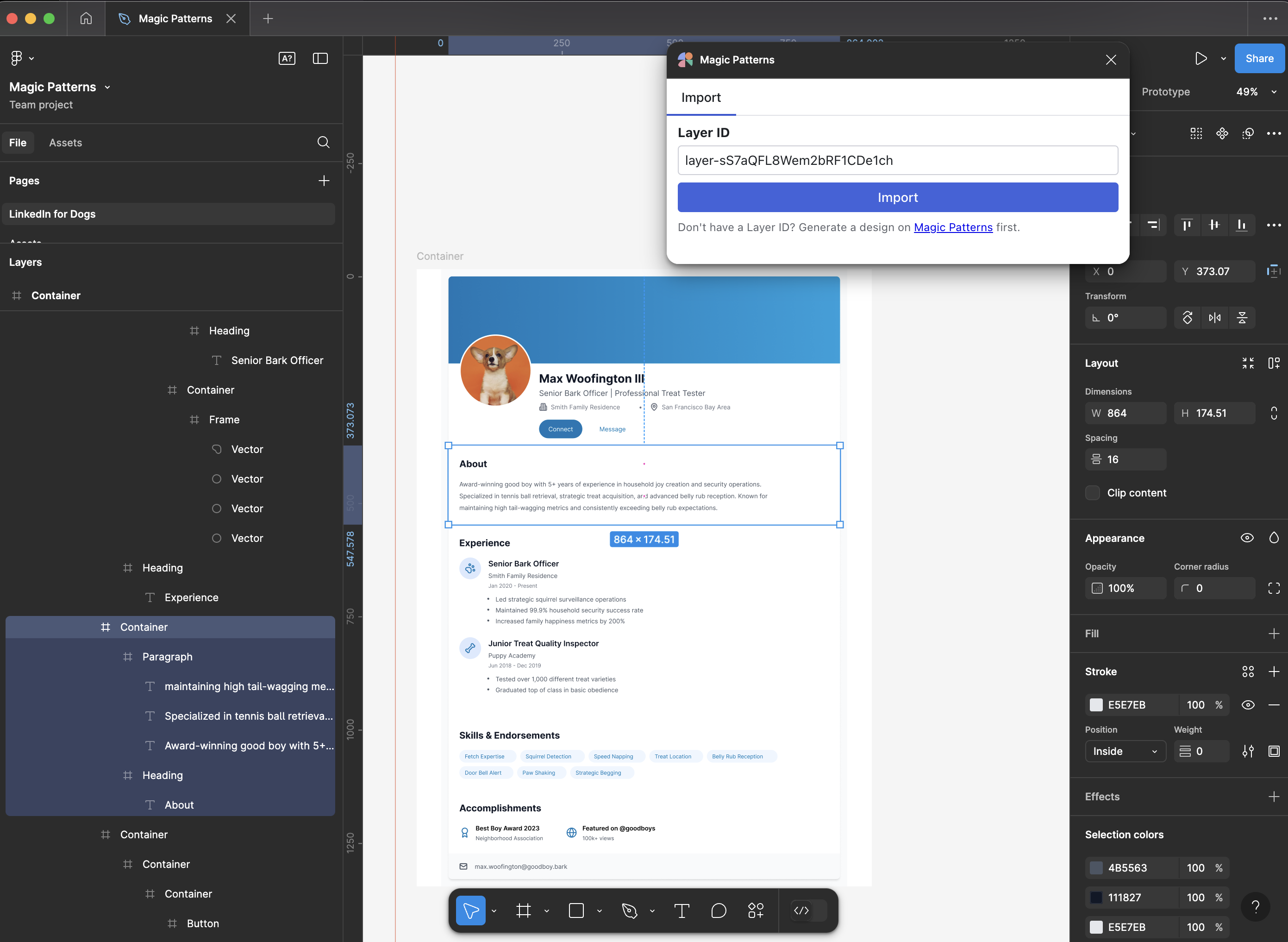Toggle stroke E5E7EB visibility eye
Screen dimensions: 1288x942
click(x=1248, y=705)
